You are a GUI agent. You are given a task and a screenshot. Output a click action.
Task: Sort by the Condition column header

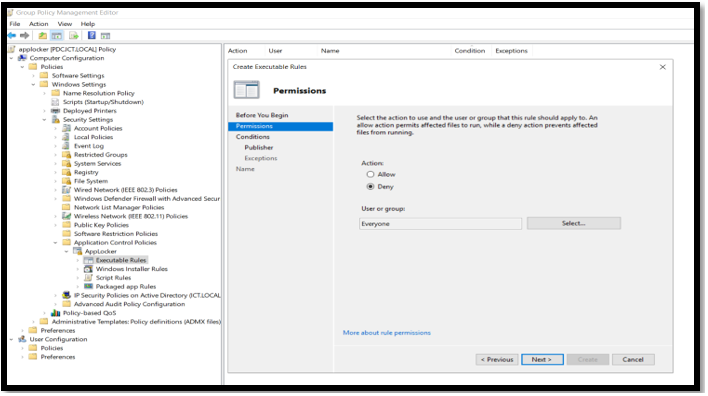click(470, 51)
